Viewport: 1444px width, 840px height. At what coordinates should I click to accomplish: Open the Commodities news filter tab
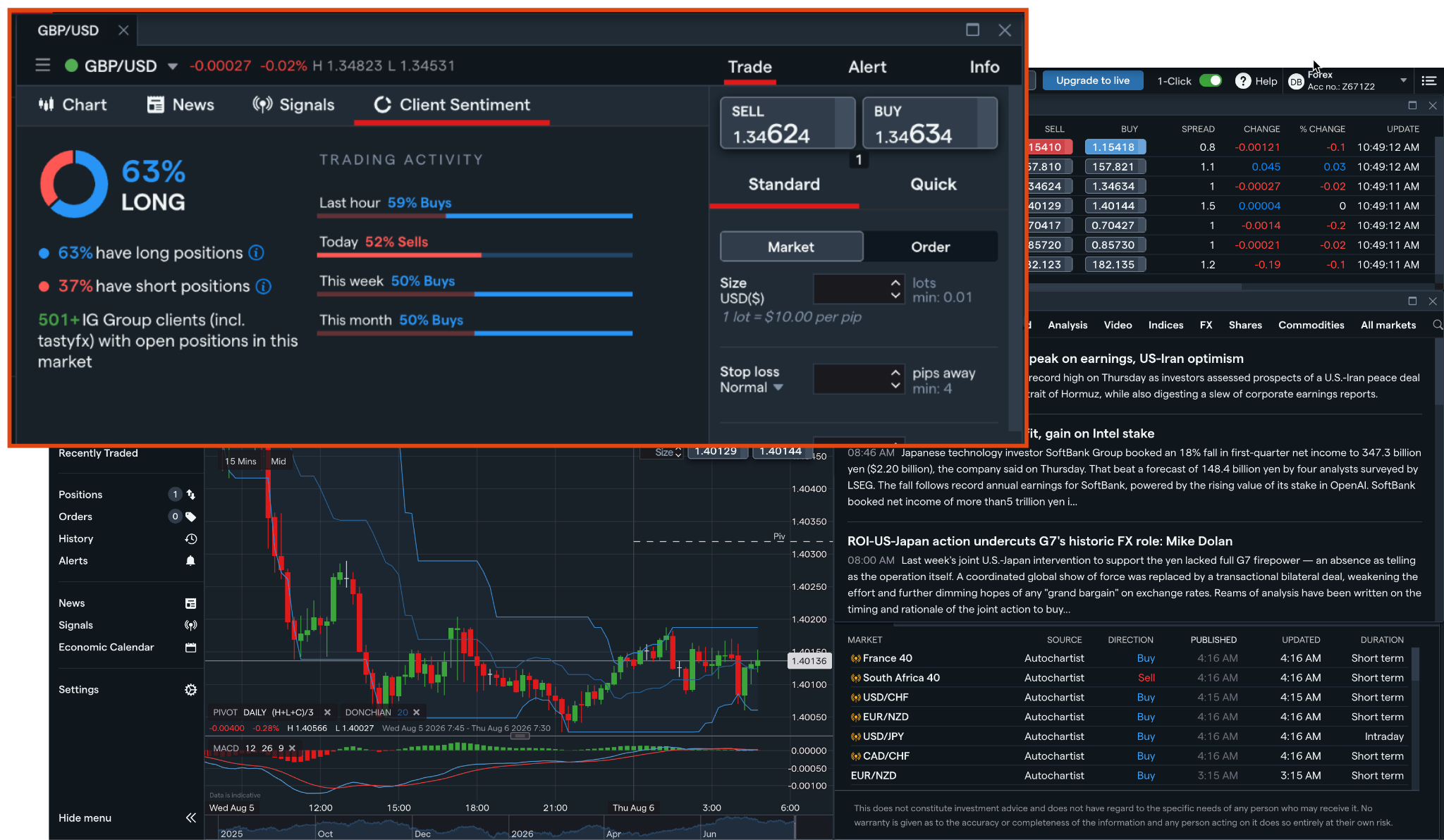point(1311,325)
